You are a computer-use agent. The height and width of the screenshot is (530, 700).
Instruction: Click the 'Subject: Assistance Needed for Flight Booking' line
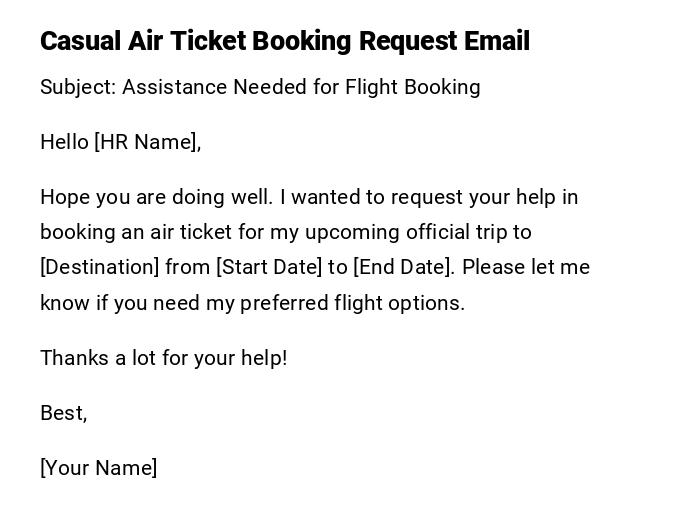click(260, 87)
